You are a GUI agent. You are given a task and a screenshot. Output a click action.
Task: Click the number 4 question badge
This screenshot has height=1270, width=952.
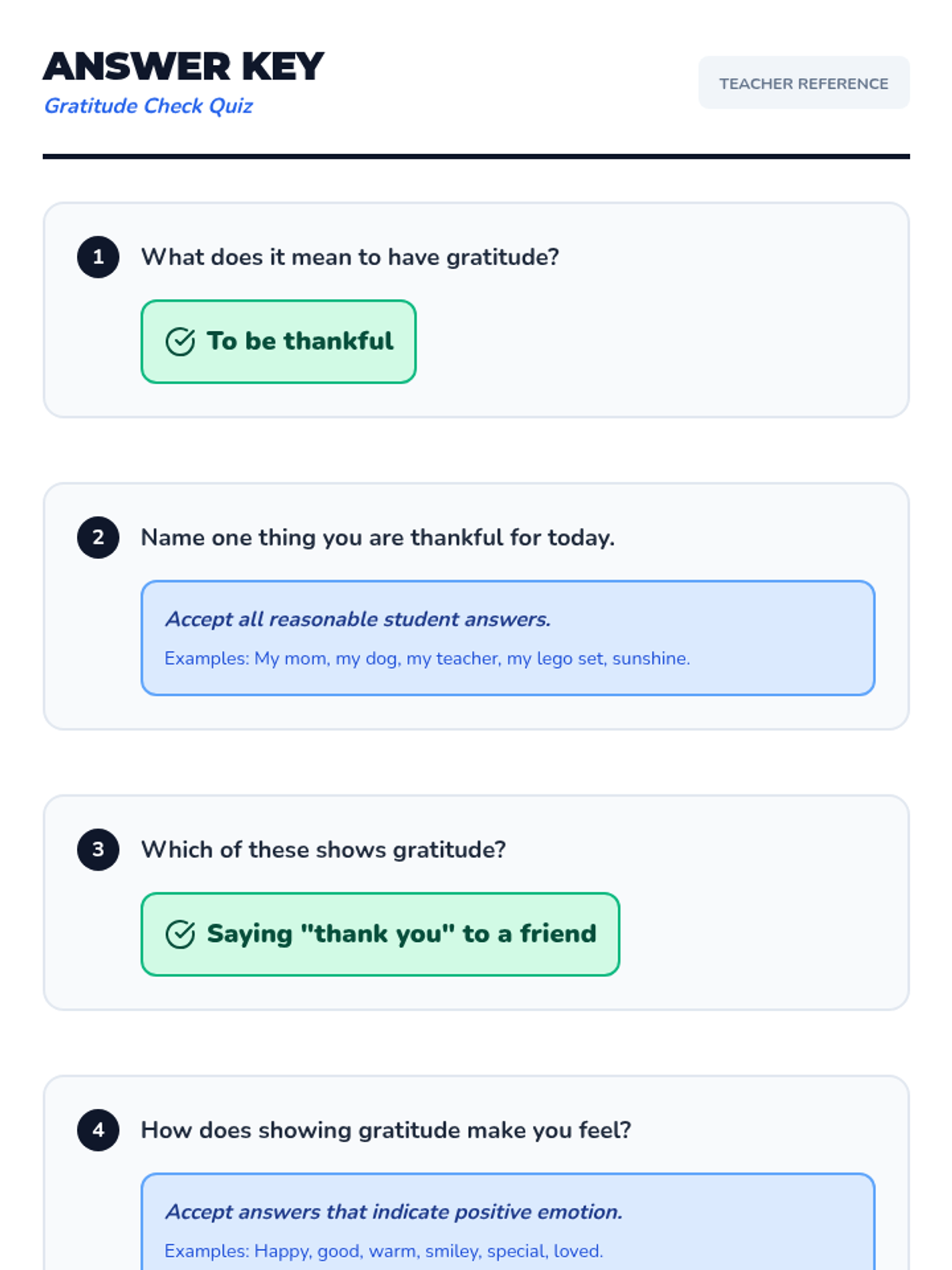(98, 1130)
